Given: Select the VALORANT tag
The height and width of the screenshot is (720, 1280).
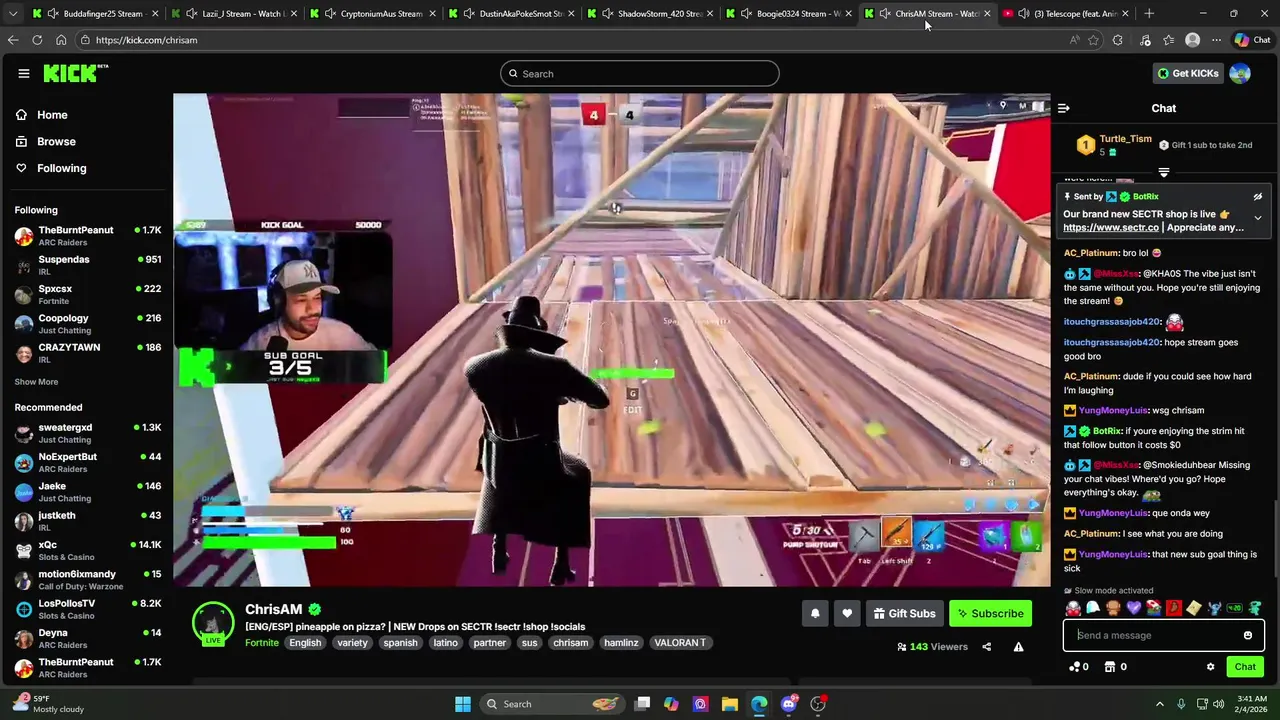Looking at the screenshot, I should (x=680, y=643).
